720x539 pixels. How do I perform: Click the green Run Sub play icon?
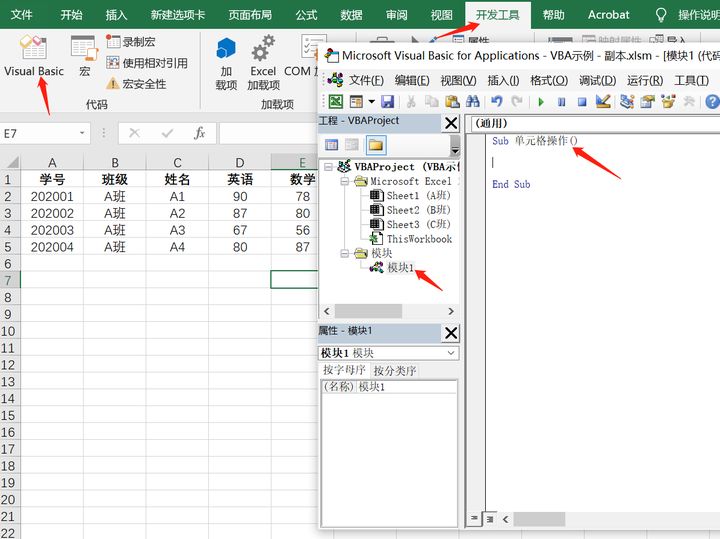[541, 102]
